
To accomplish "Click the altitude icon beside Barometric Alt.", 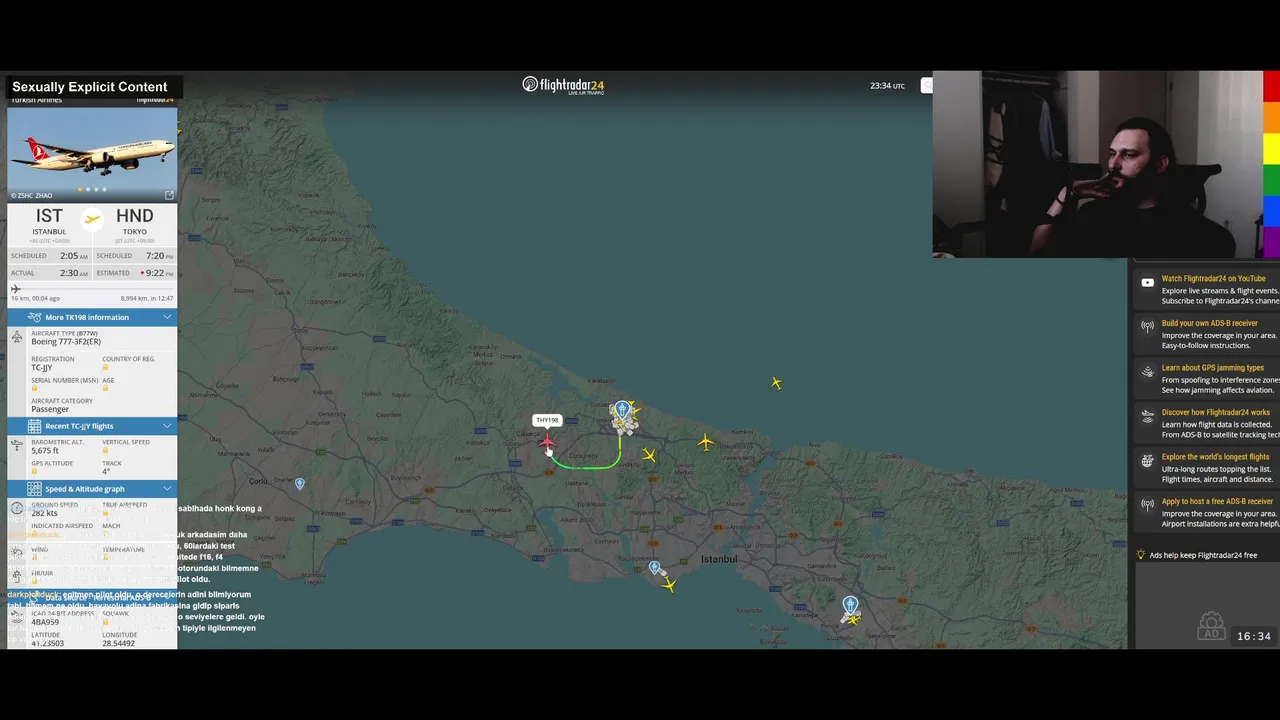I will pyautogui.click(x=17, y=446).
